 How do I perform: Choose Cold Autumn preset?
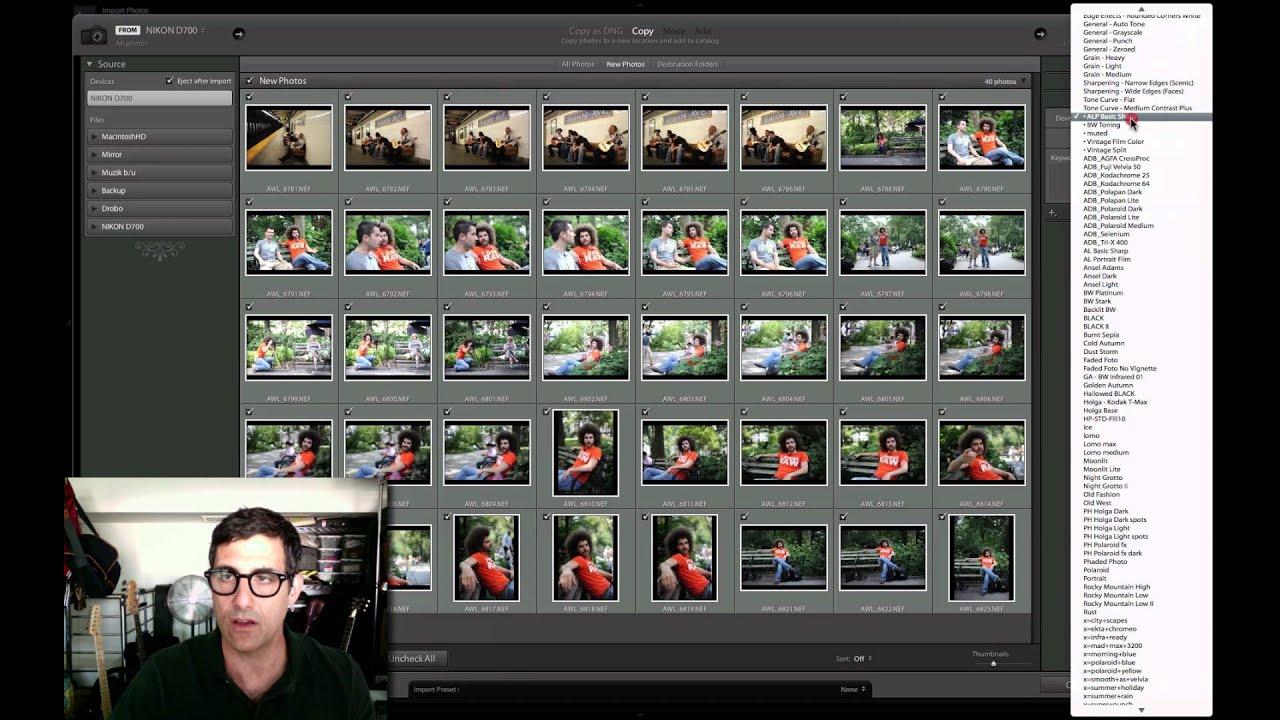click(x=1104, y=343)
